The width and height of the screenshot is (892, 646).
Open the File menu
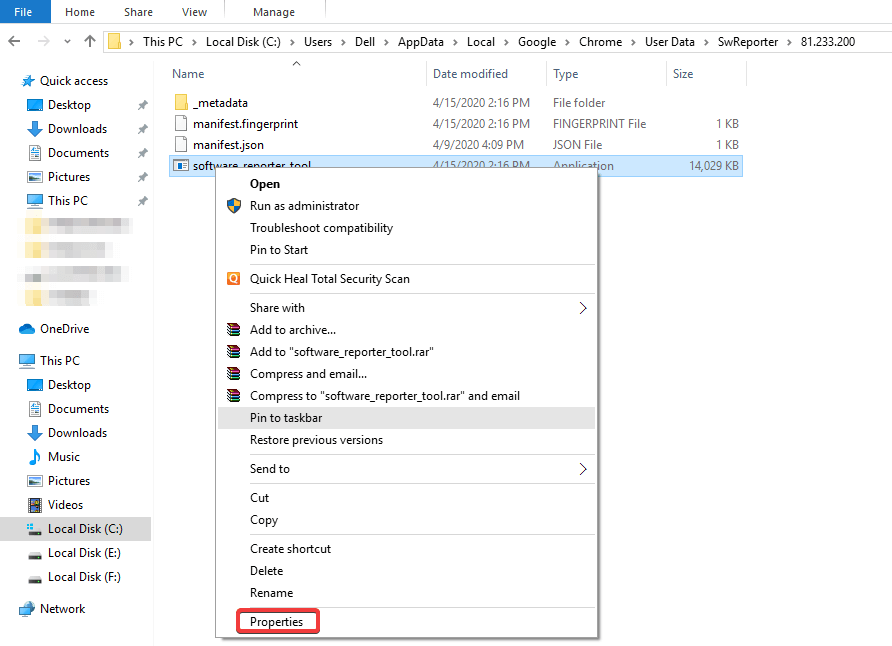22,11
